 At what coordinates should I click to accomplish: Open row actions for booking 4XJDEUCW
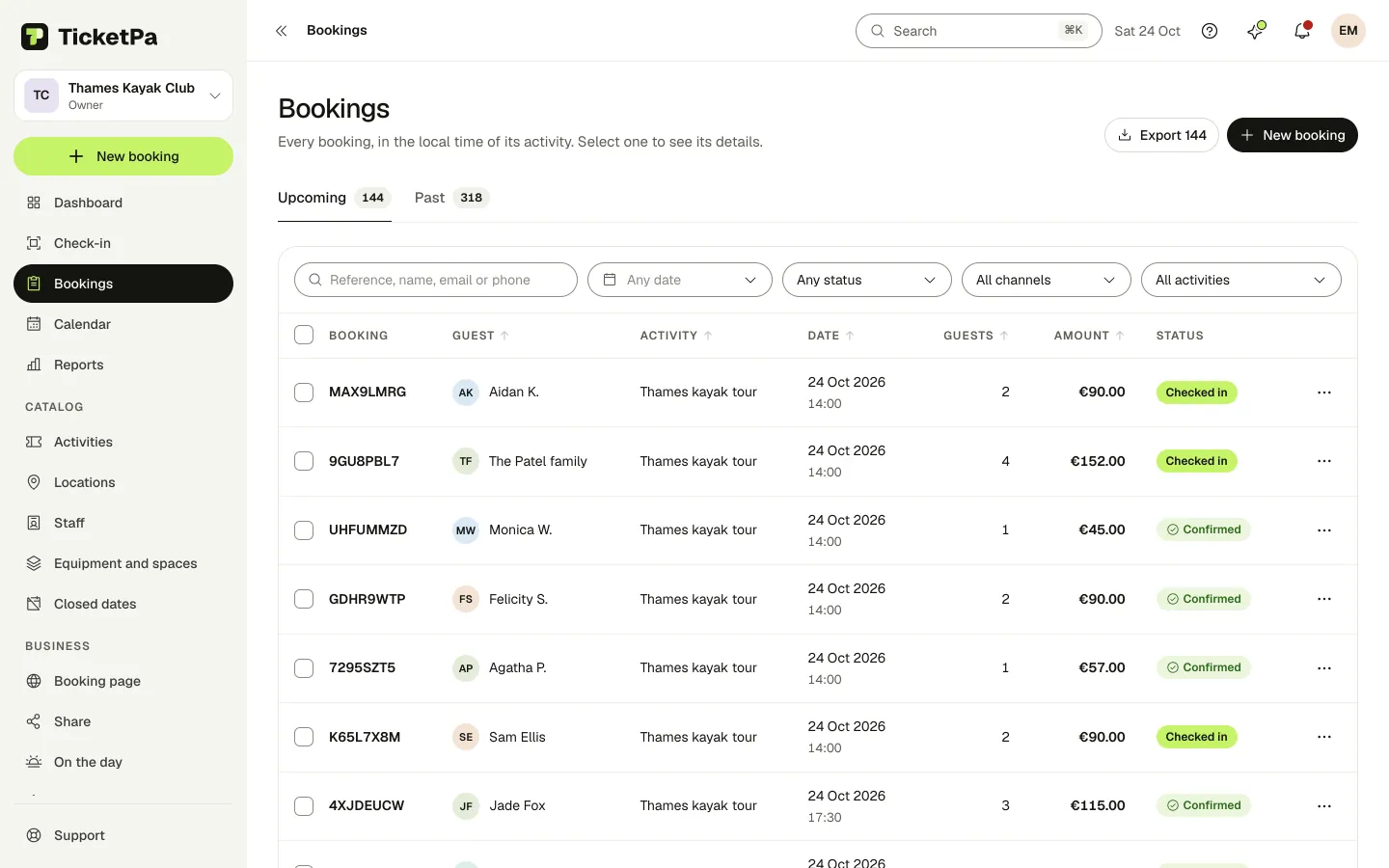[x=1324, y=806]
